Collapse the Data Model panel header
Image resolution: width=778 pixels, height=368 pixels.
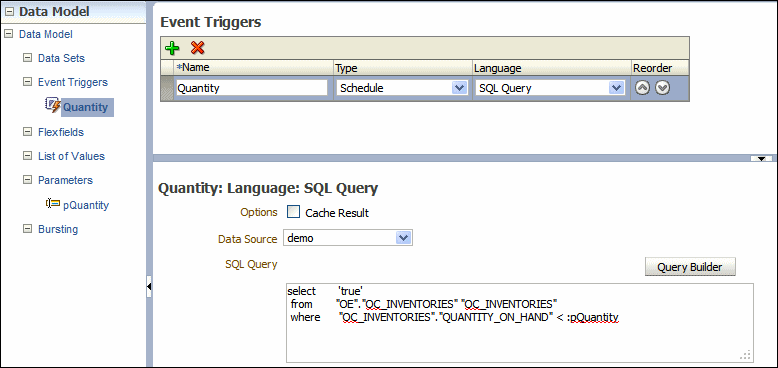pos(9,12)
